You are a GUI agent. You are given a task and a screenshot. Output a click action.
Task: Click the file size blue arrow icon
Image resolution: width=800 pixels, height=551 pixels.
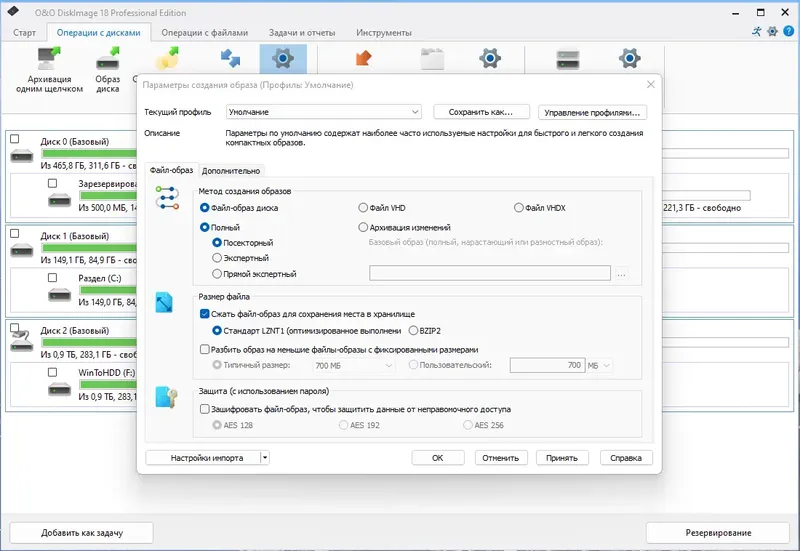tap(164, 303)
